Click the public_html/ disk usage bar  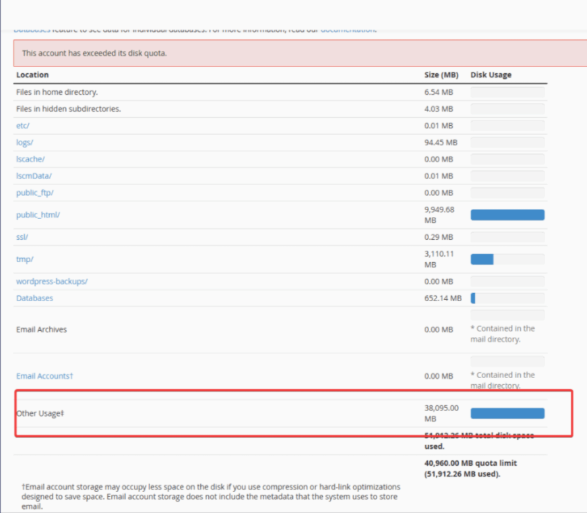[507, 215]
